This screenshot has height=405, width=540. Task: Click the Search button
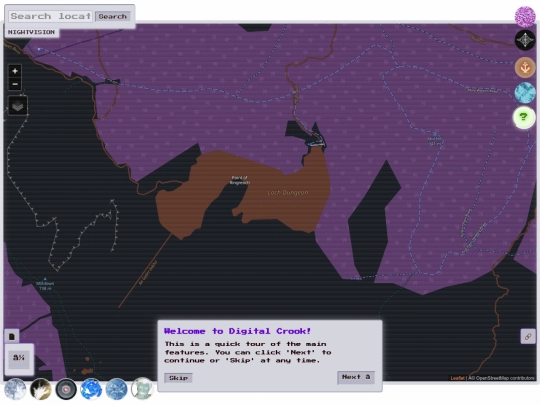tap(113, 17)
